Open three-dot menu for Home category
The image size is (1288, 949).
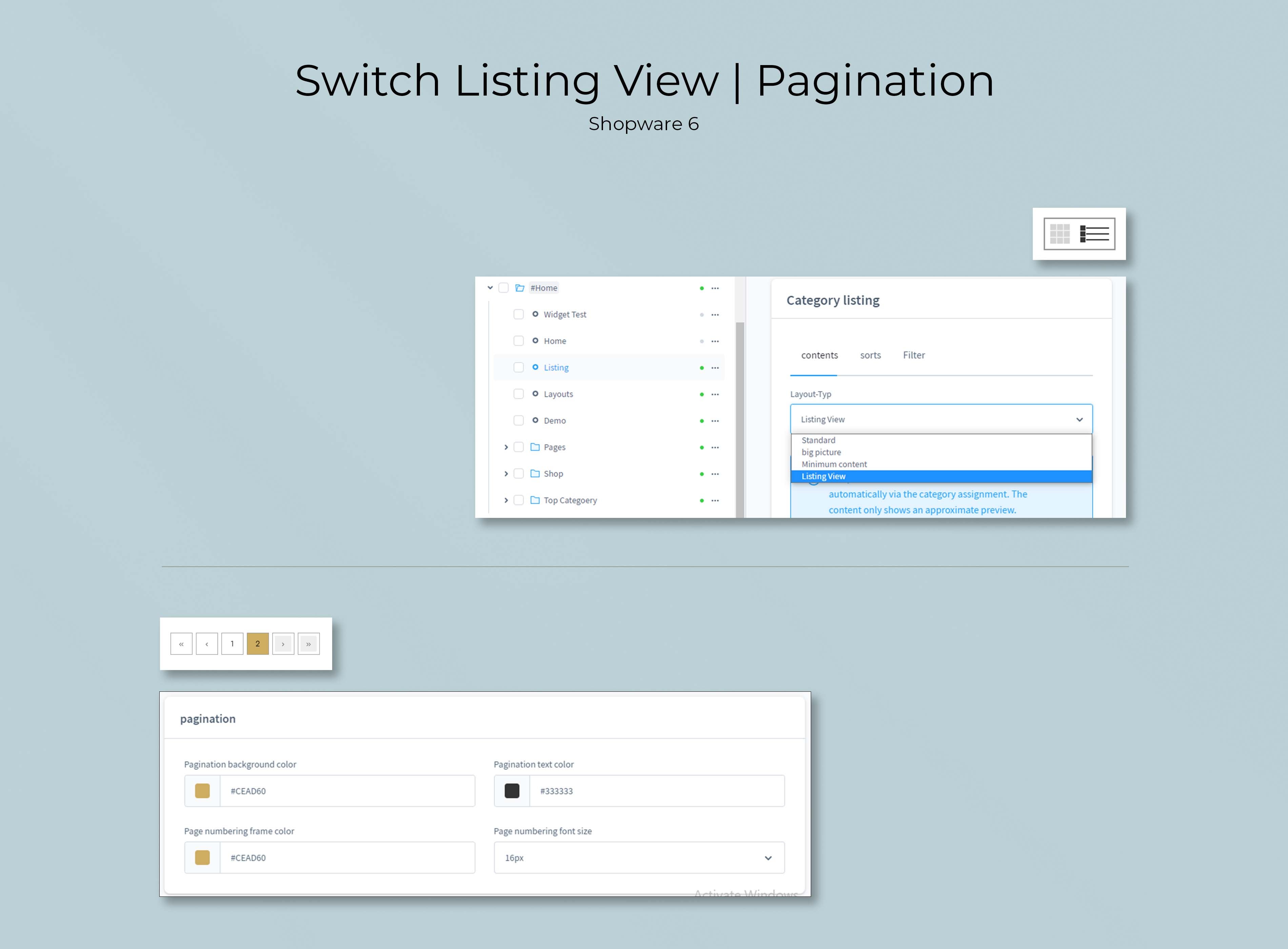(x=715, y=341)
